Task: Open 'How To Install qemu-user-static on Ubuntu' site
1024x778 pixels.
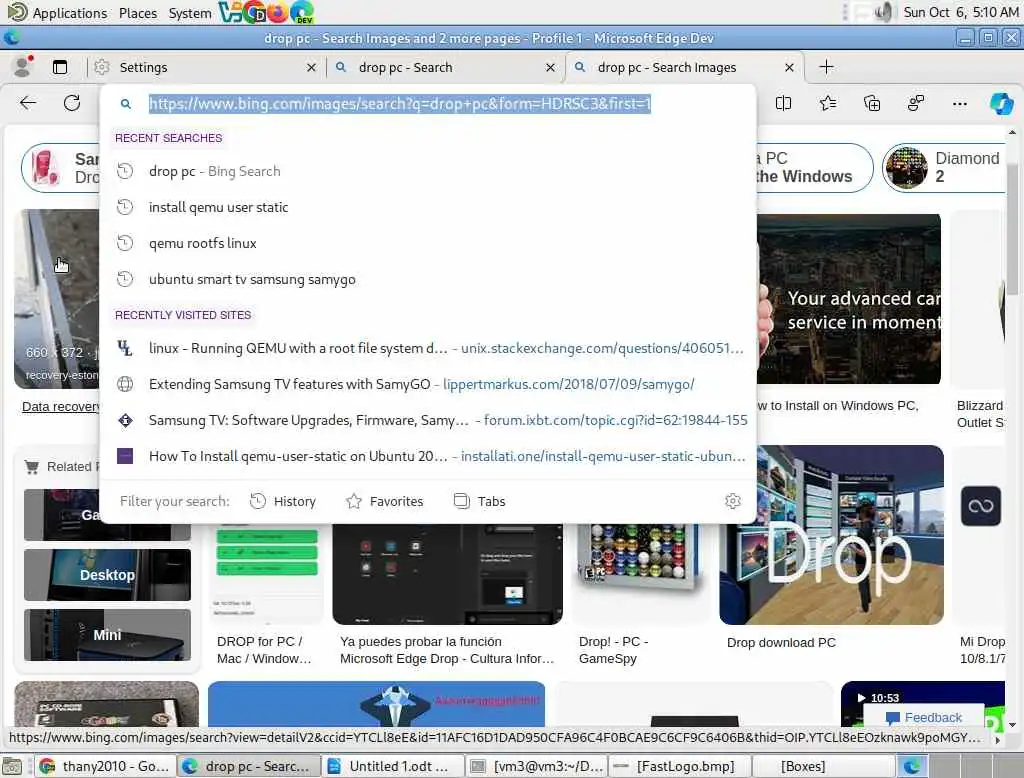Action: click(x=428, y=456)
